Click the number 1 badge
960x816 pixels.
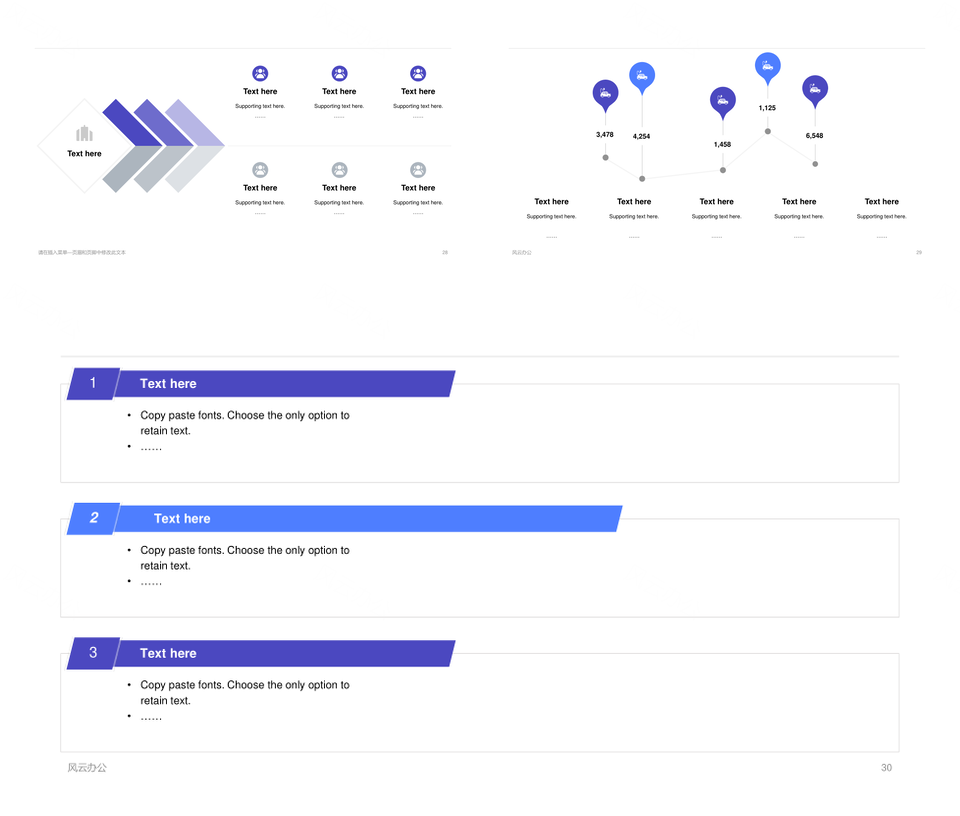coord(93,383)
